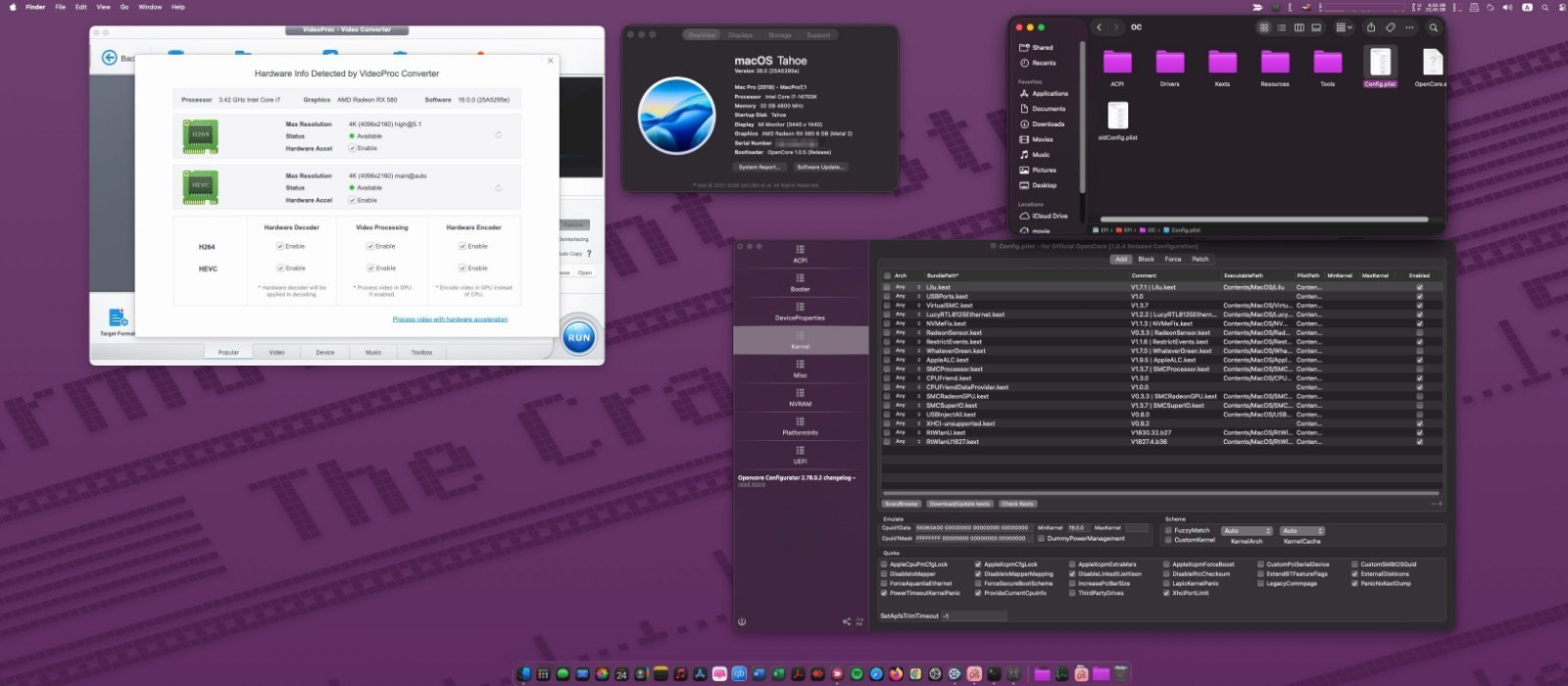Toggle the PanicNoKextDump quirk checkbox
Viewport: 1568px width, 686px height.
coord(1355,583)
